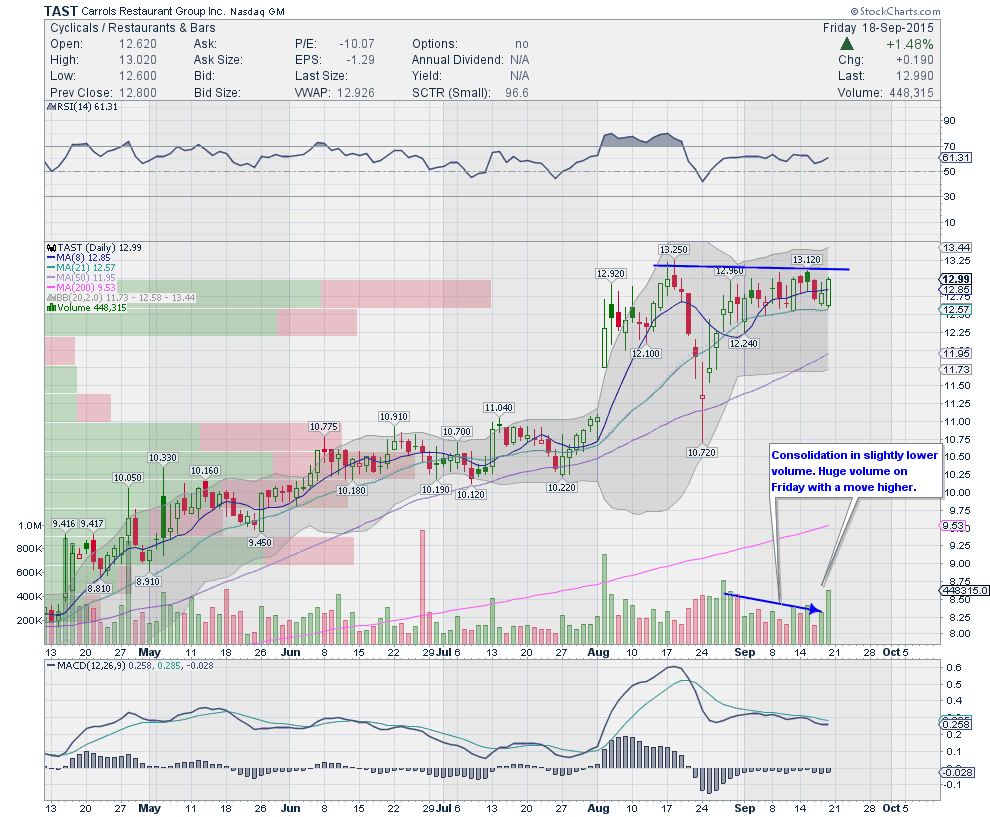Screen dimensions: 990x817
Task: Click the Chg +0.190 value
Action: pyautogui.click(x=914, y=60)
